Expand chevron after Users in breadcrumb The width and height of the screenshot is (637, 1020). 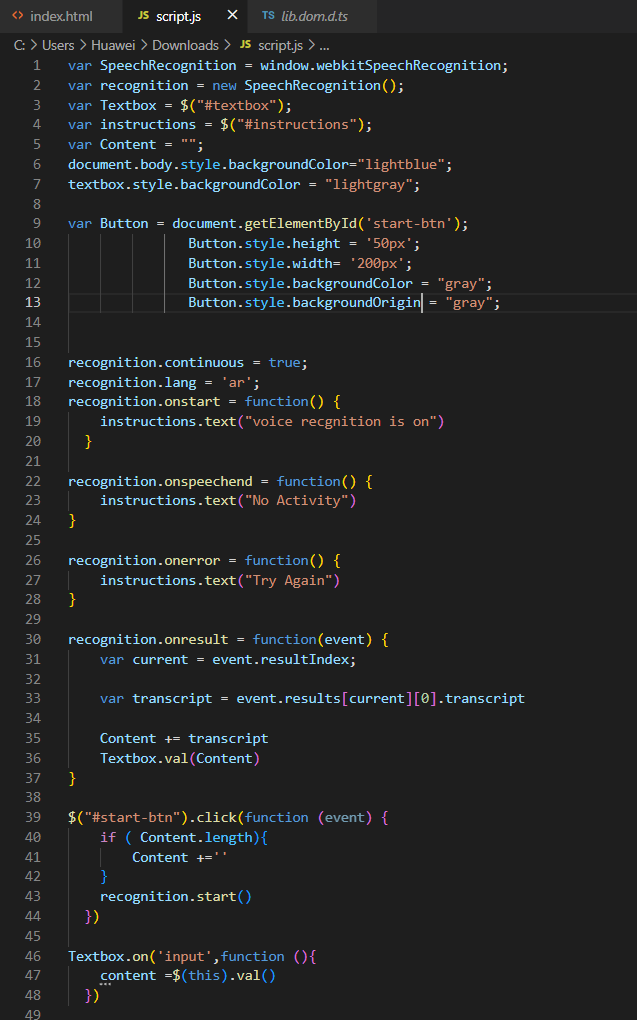pyautogui.click(x=83, y=45)
